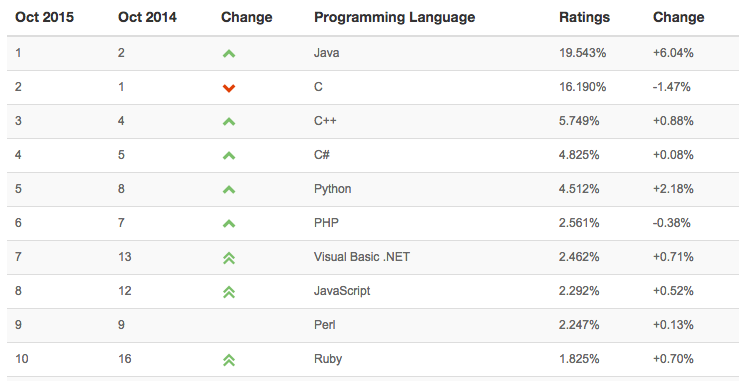Click double up arrow in Visual Basic .NET row
The height and width of the screenshot is (381, 742).
tap(229, 258)
